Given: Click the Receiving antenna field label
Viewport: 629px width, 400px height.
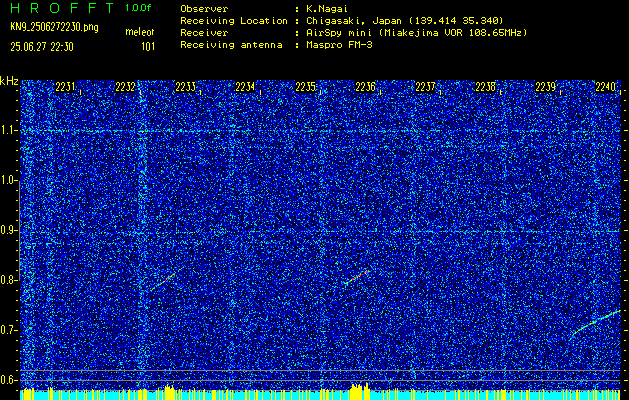Looking at the screenshot, I should coord(231,45).
